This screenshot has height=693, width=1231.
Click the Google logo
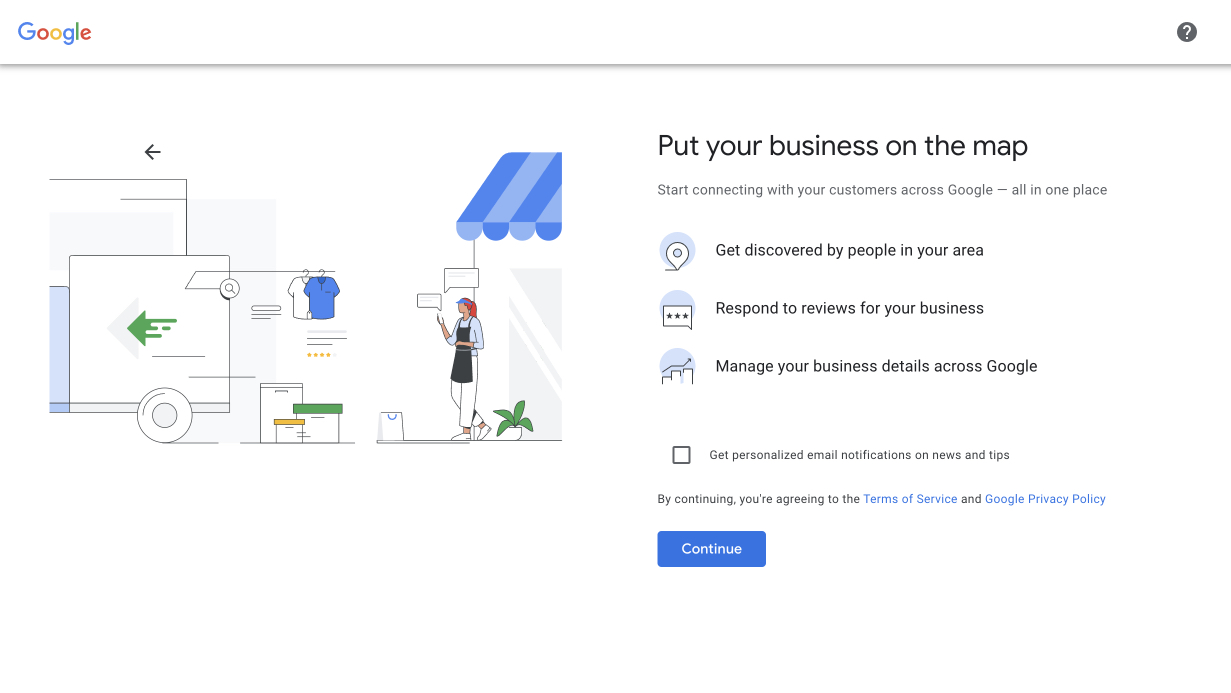(x=55, y=32)
